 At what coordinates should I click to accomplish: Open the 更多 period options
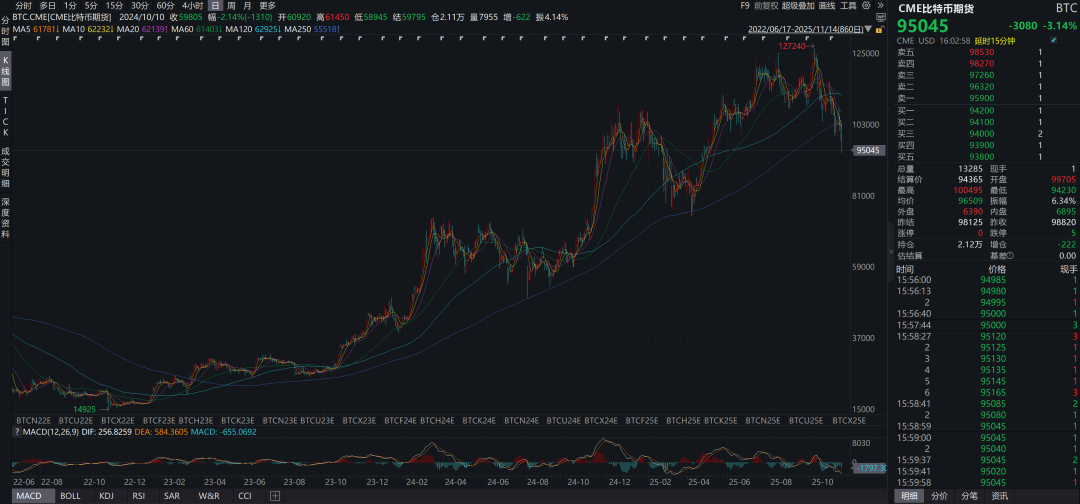(x=267, y=6)
